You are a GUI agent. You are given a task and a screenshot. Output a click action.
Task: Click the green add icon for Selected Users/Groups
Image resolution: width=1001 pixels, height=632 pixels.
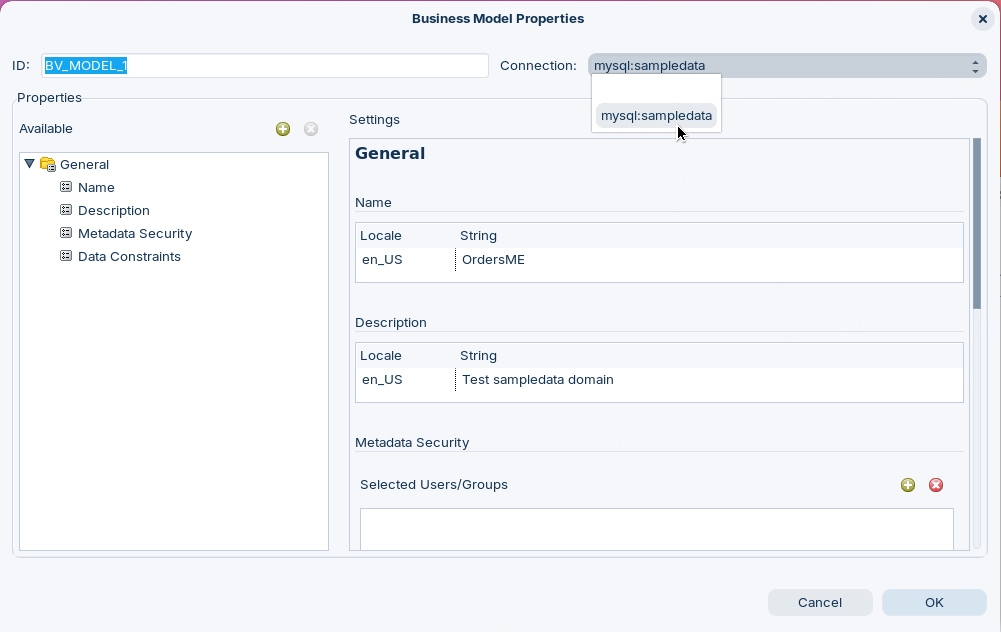point(908,485)
